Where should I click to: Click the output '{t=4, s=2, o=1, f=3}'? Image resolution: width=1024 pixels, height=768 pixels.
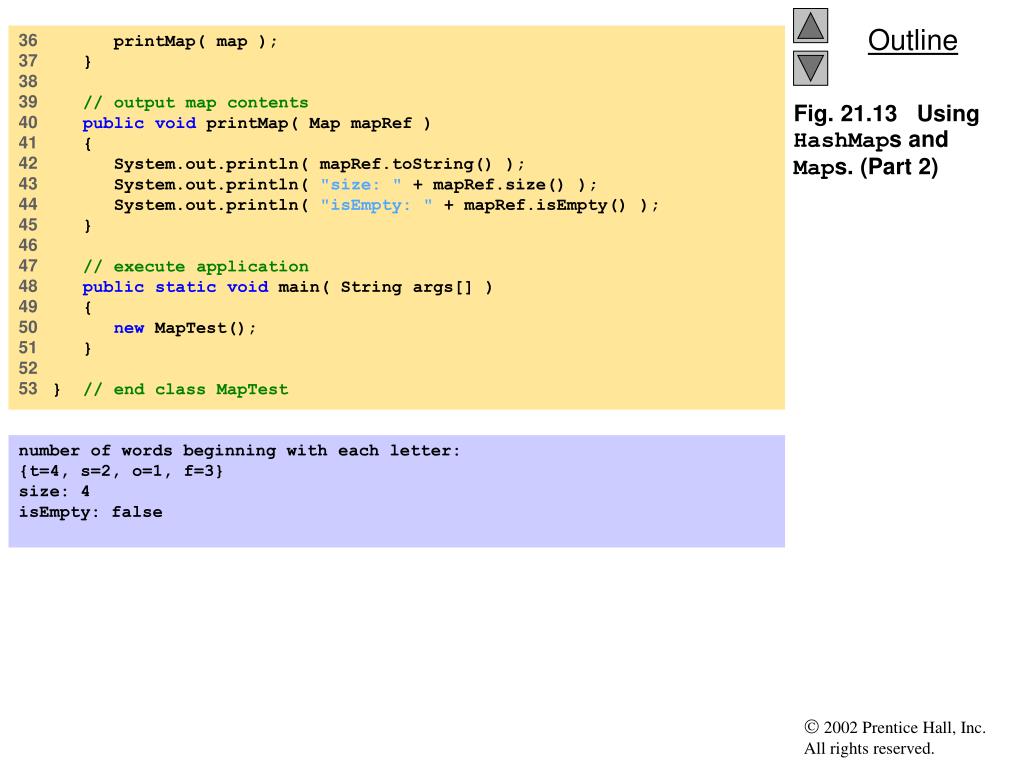121,471
